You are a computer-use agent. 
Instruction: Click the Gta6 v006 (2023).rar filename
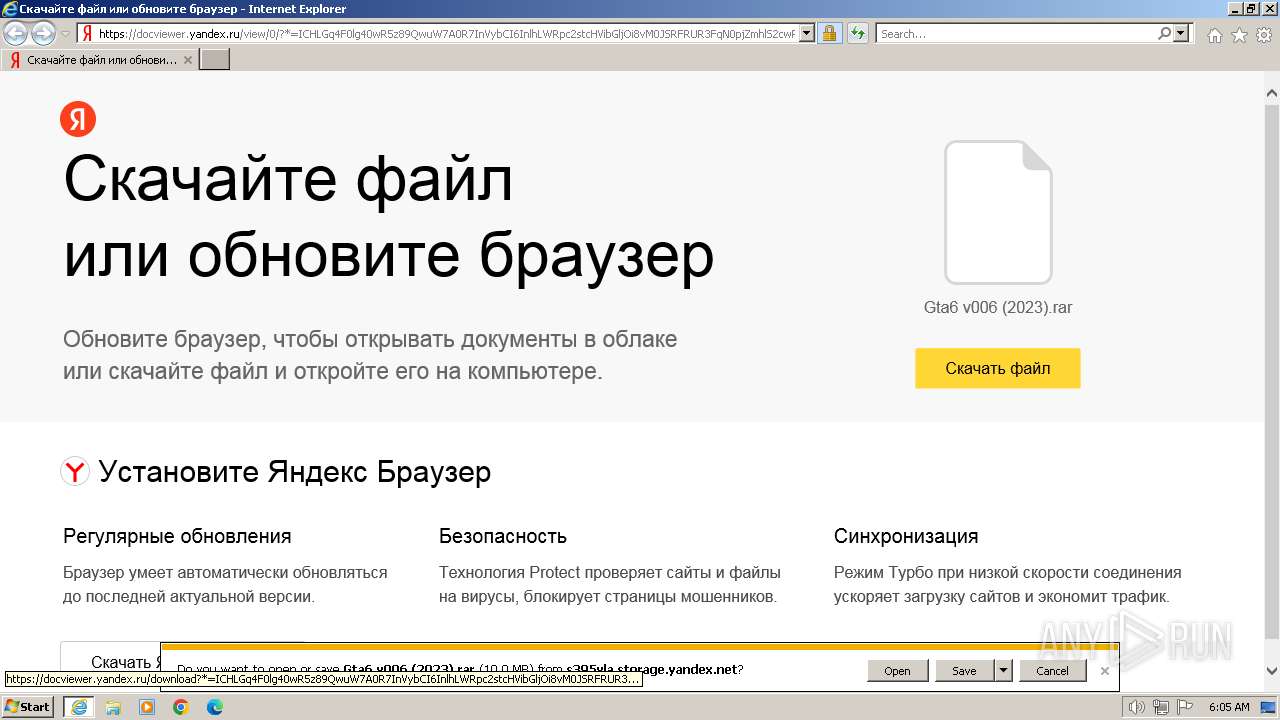pos(998,307)
